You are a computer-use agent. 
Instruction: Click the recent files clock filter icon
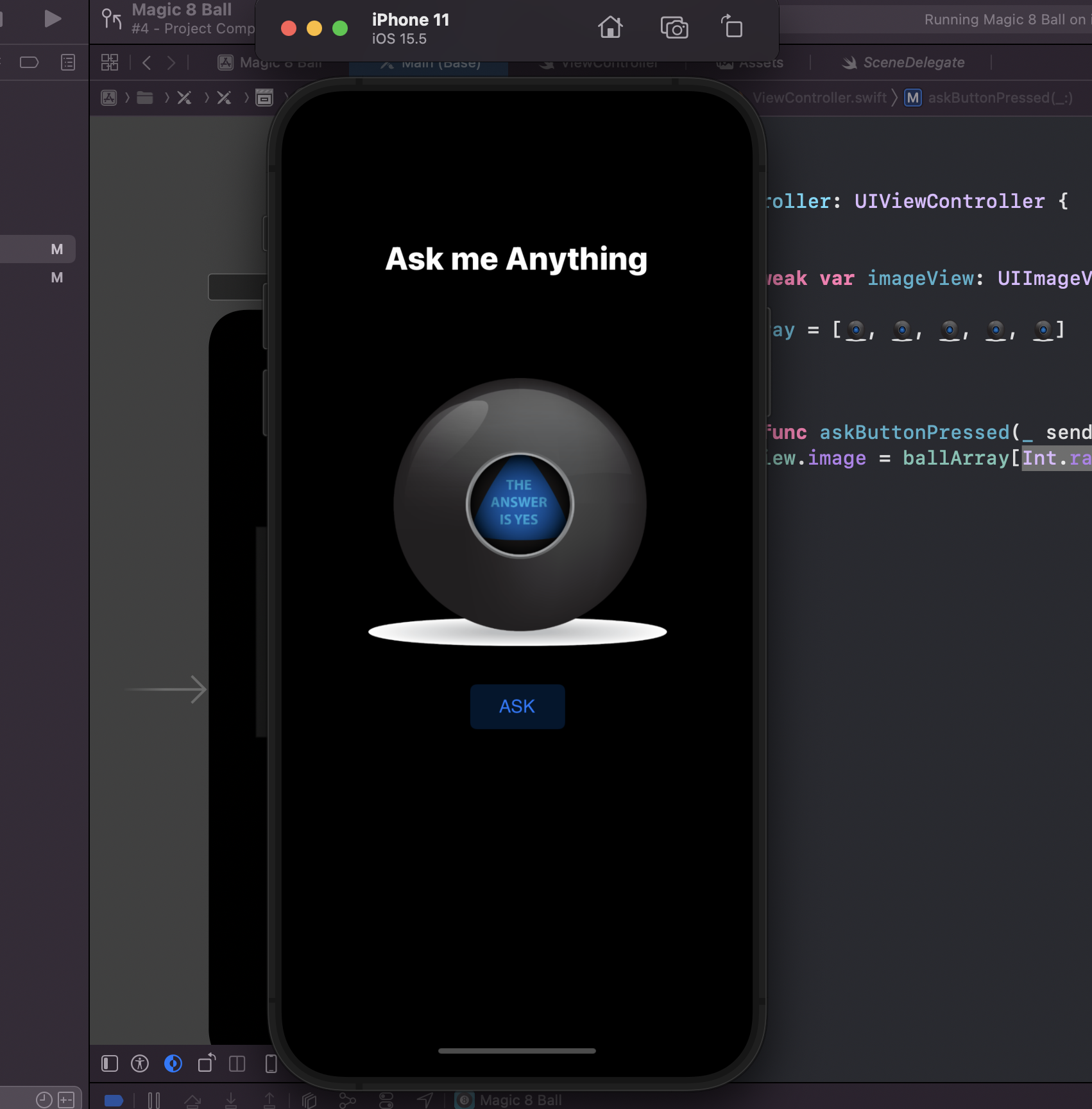44,1099
